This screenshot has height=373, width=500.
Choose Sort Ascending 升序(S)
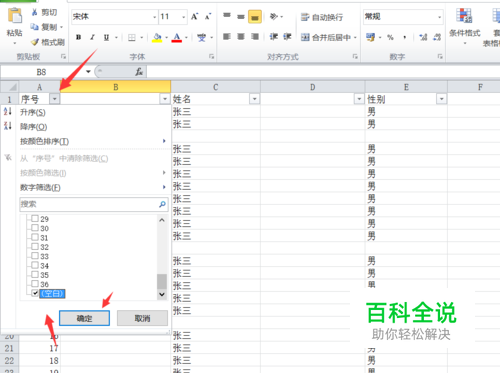click(33, 112)
